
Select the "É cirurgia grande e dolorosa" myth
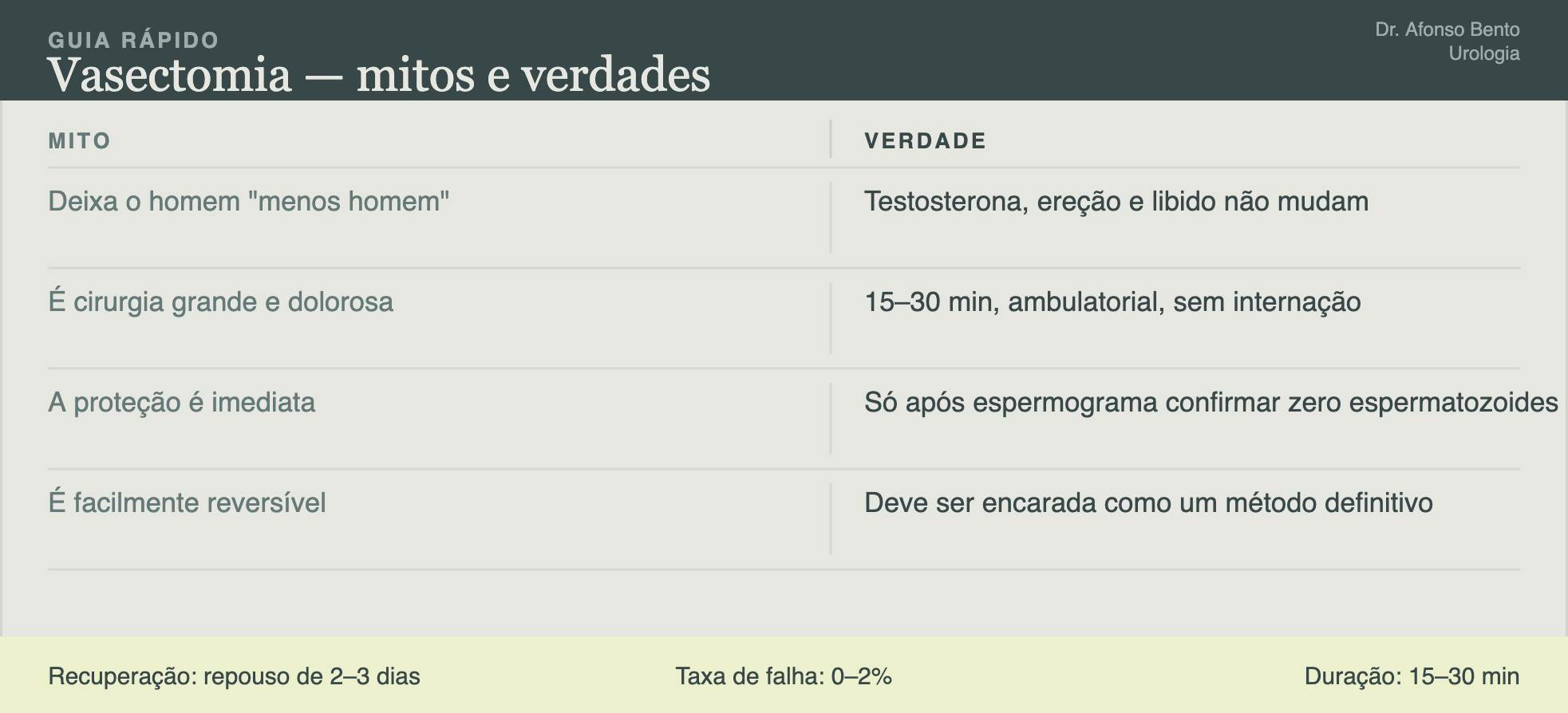220,301
